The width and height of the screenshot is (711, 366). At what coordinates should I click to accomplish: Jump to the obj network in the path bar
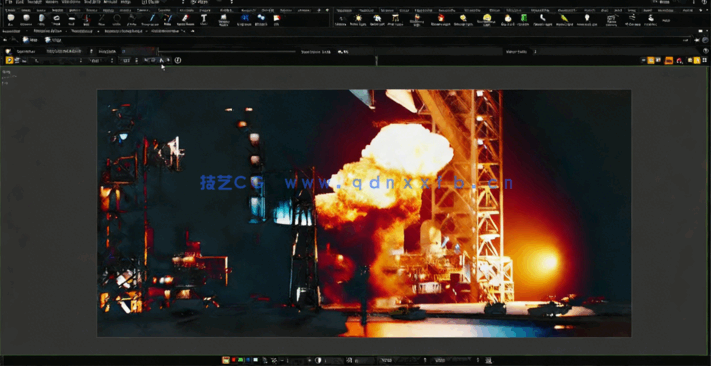click(30, 40)
